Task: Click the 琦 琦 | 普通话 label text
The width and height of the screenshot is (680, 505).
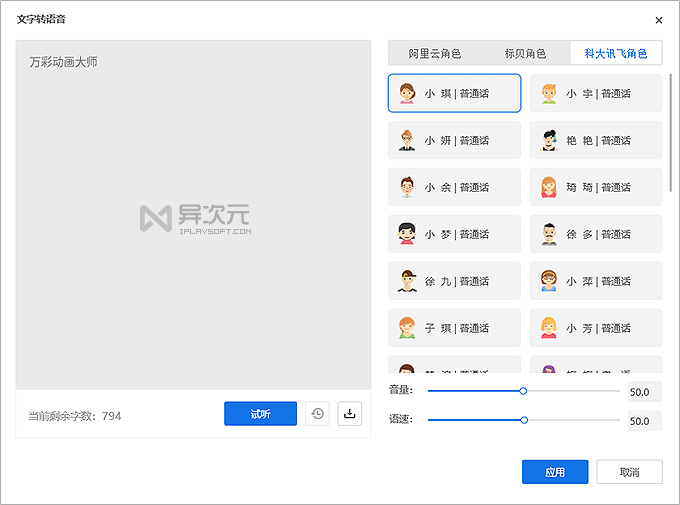Action: coord(598,187)
